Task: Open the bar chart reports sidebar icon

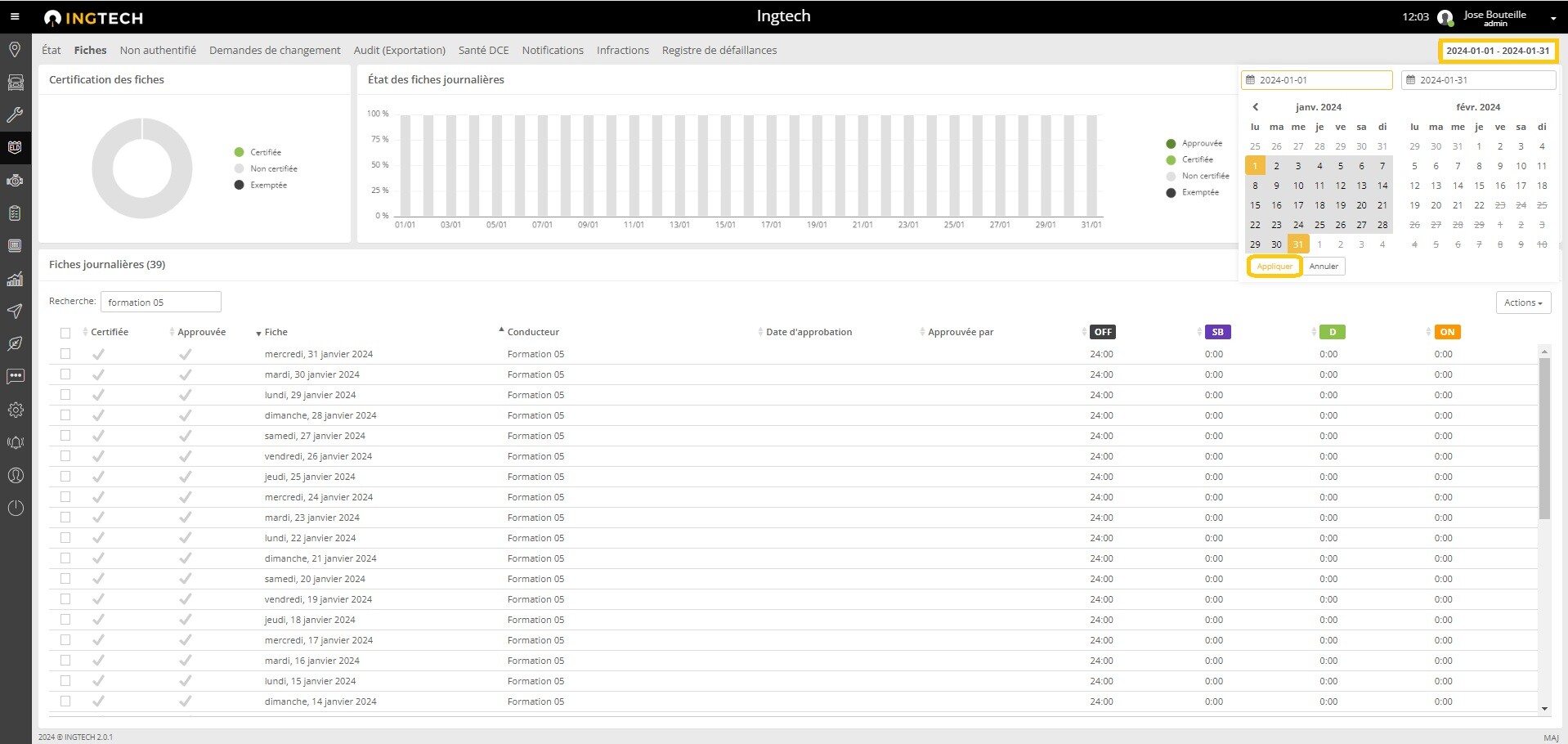Action: point(15,279)
